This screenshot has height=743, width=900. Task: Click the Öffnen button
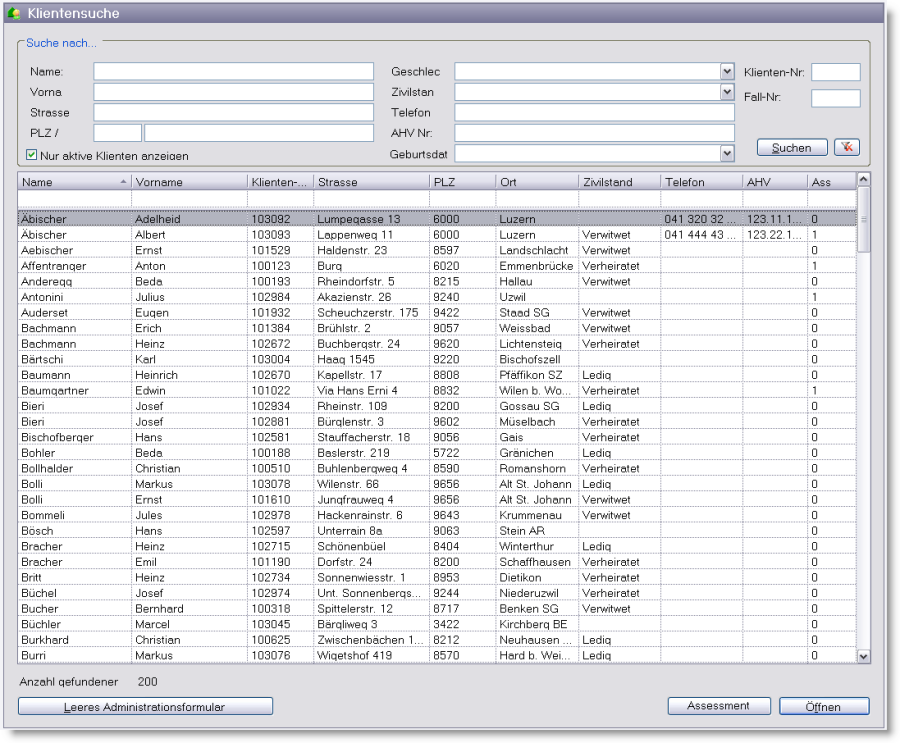824,707
